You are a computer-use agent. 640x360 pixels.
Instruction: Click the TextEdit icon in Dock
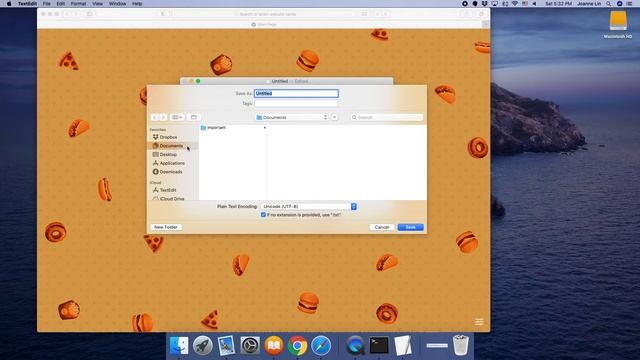coord(403,346)
